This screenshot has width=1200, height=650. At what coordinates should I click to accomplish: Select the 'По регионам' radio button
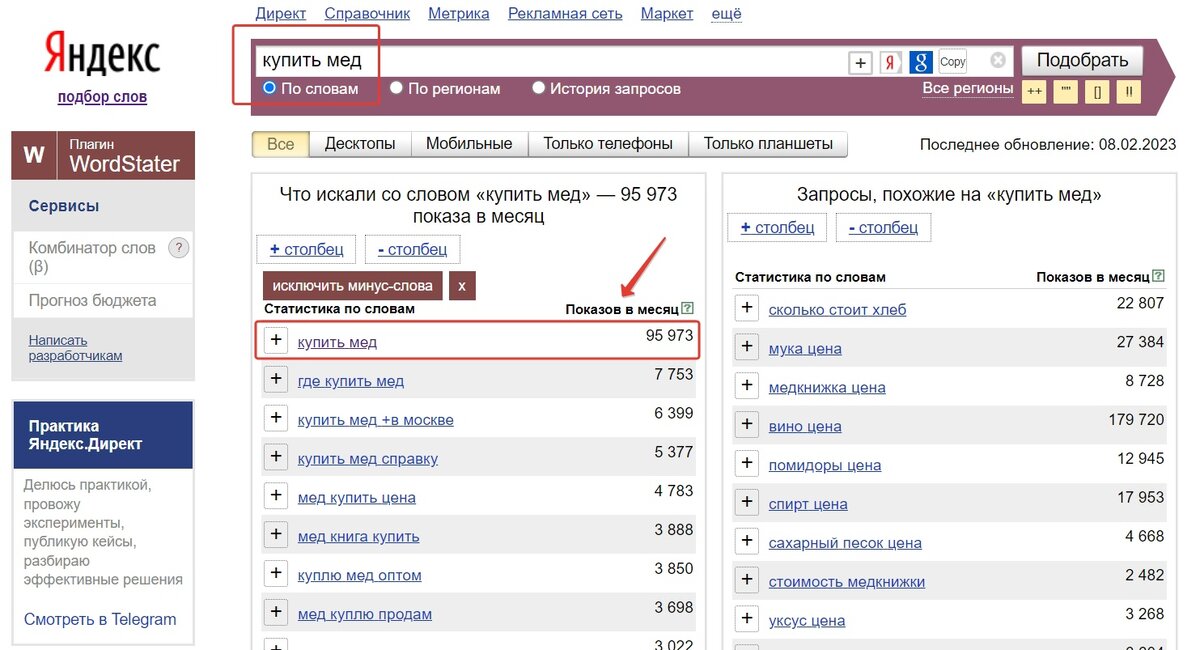pyautogui.click(x=396, y=88)
